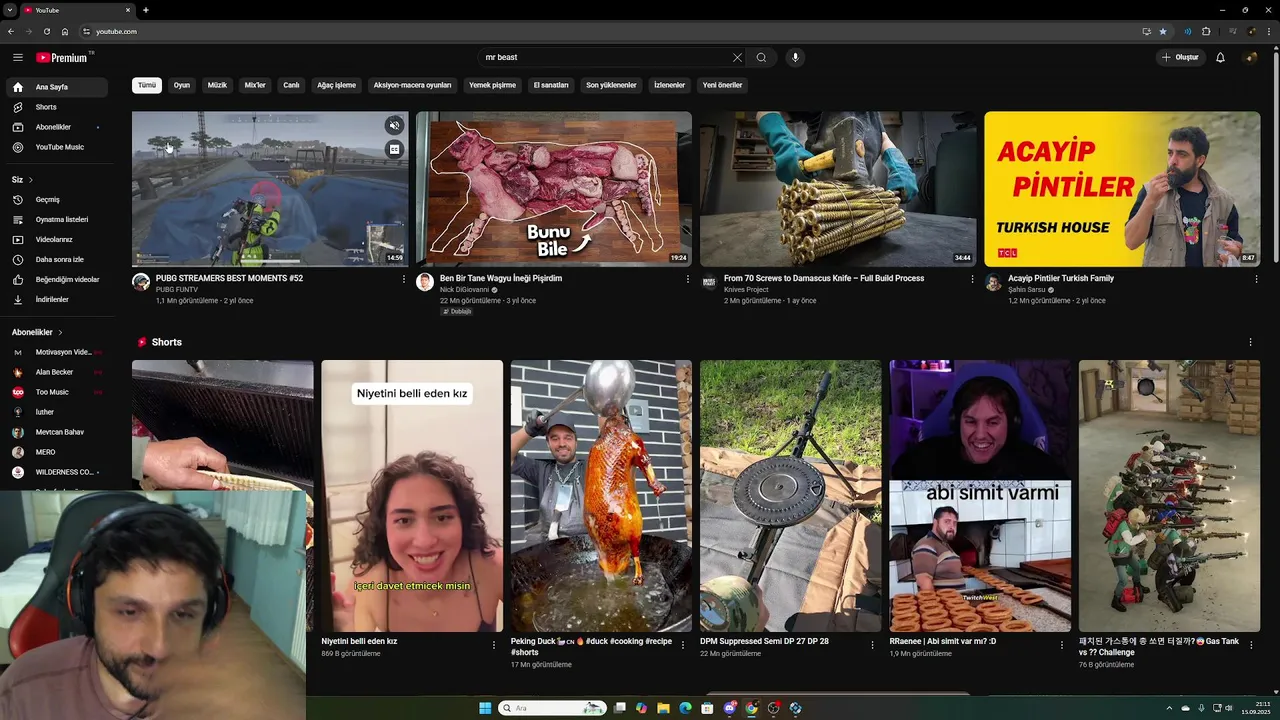Click inside the 'mr beast' search field

(x=605, y=57)
